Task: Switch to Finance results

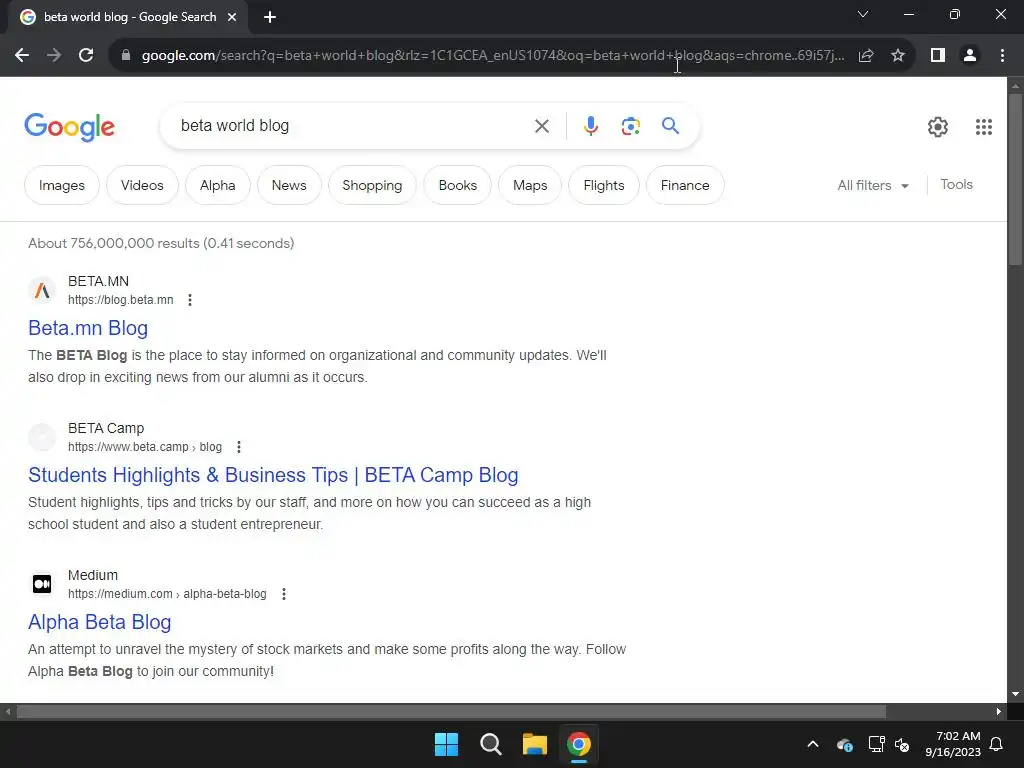Action: coord(684,185)
